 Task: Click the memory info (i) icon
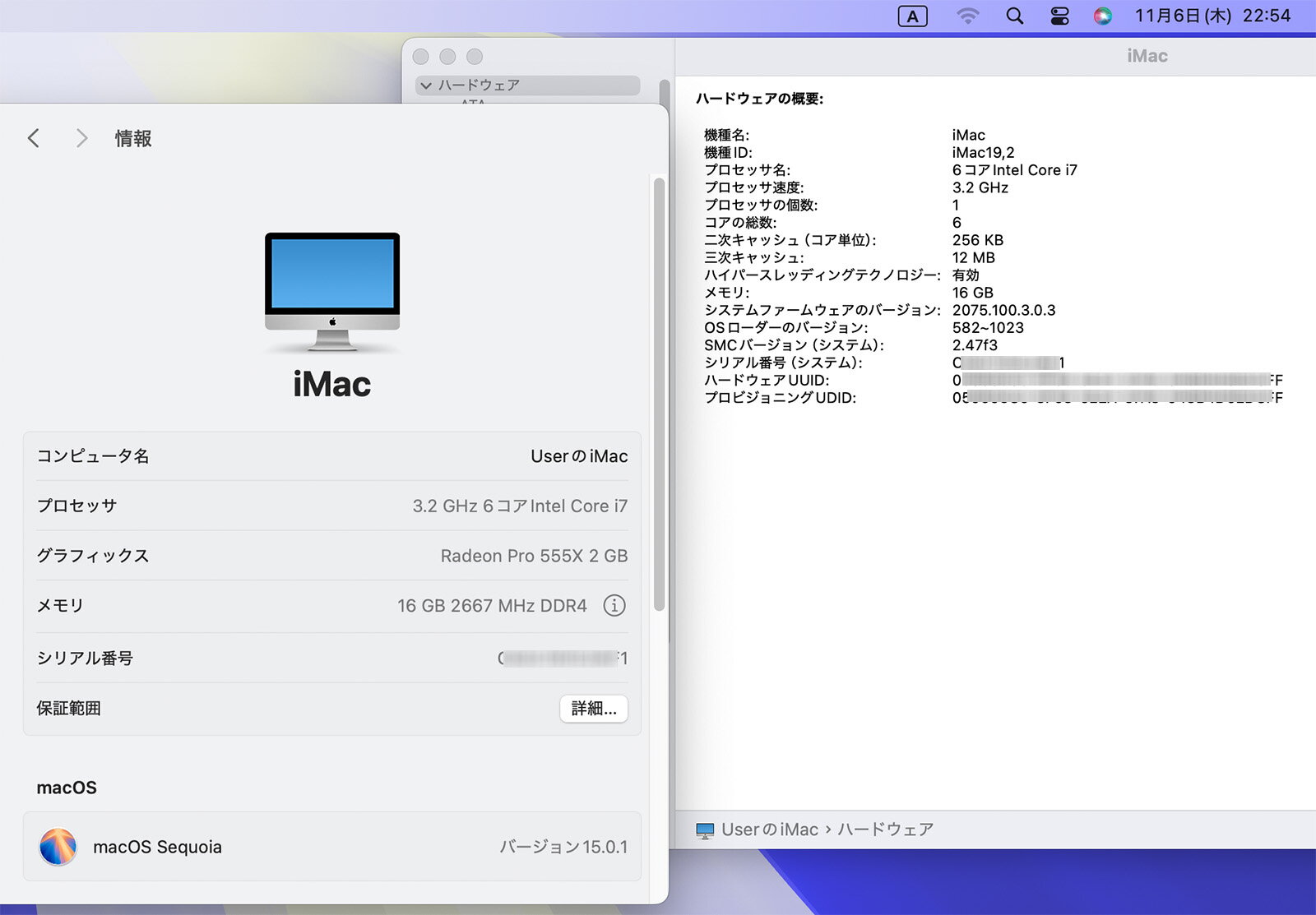[614, 606]
